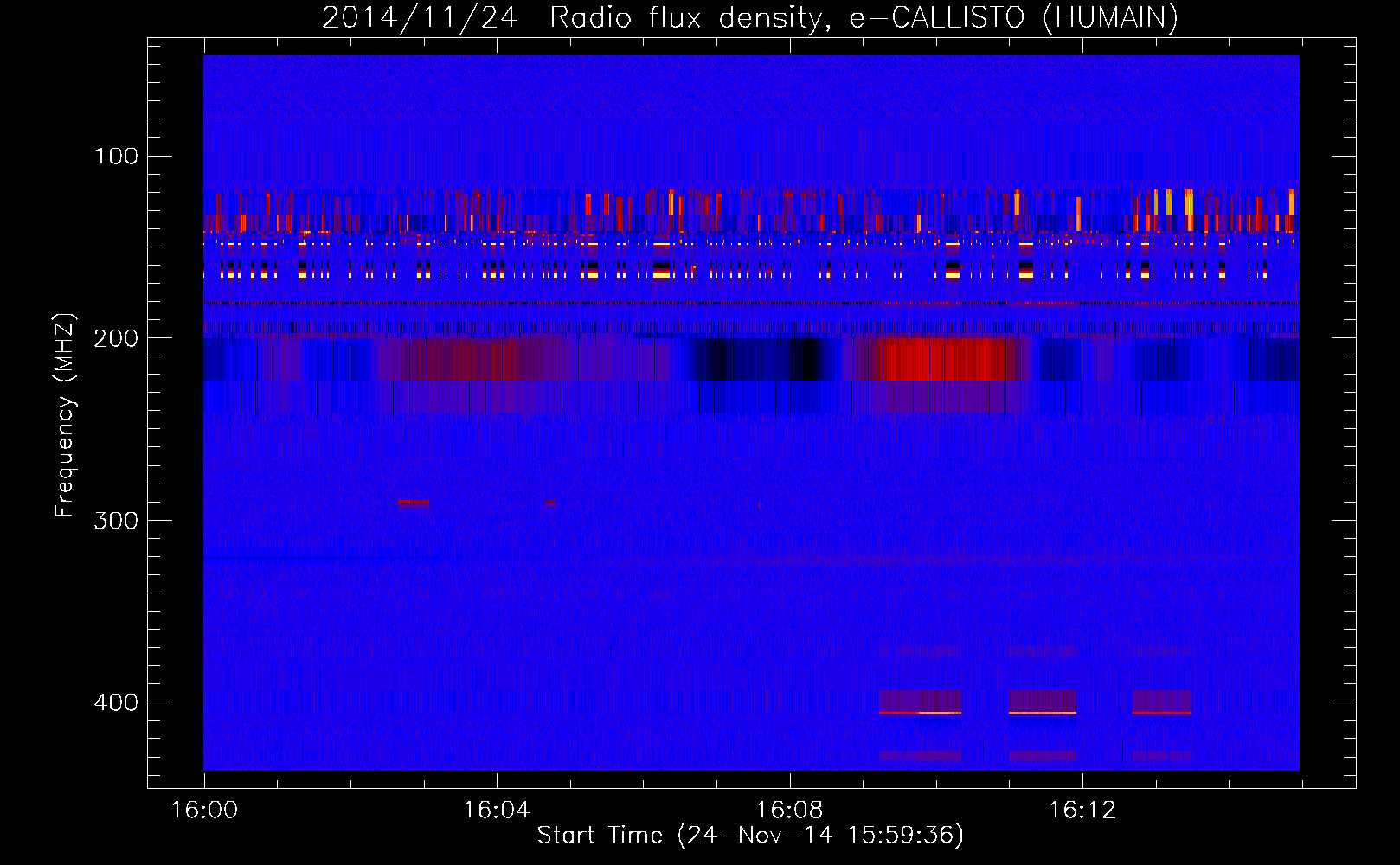
Task: Click the 16:00 time tick label
Action: pyautogui.click(x=204, y=810)
